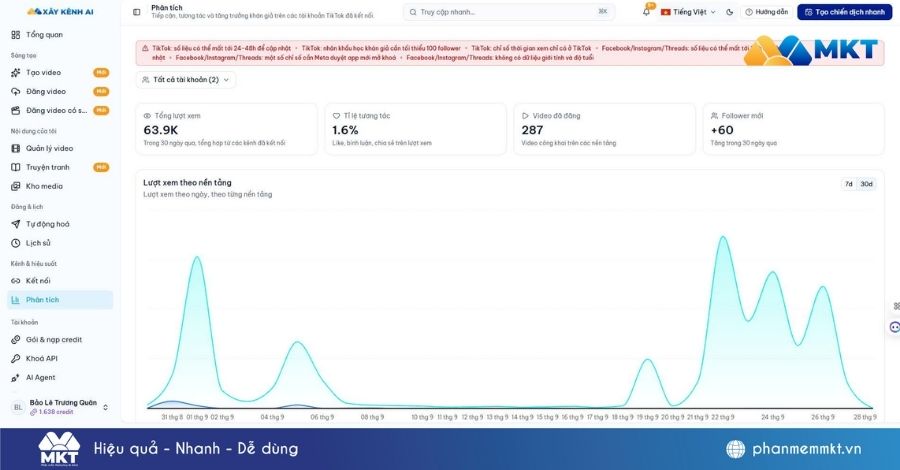Click the AI Agent icon
Image resolution: width=900 pixels, height=470 pixels.
click(x=15, y=378)
